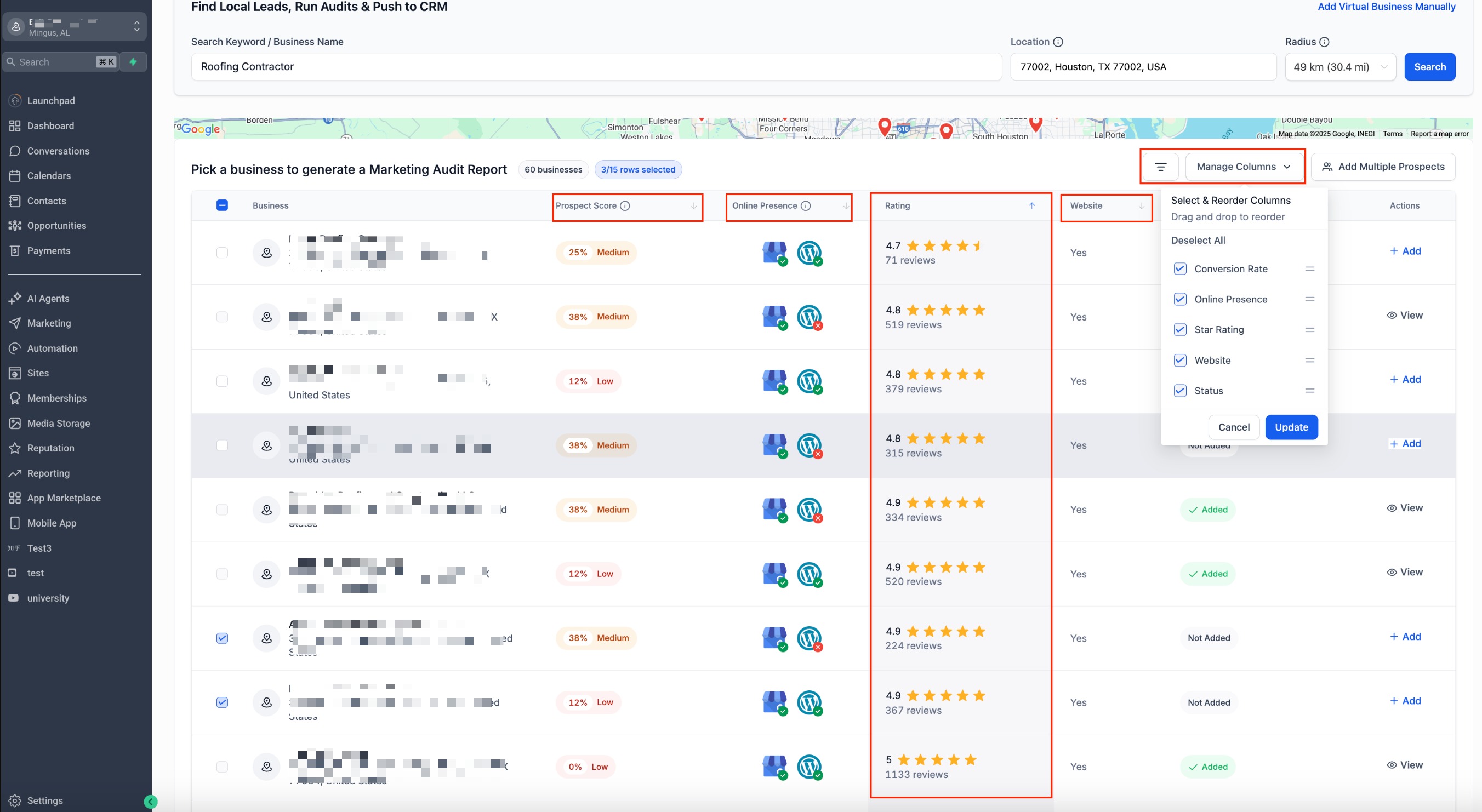Click the Rating column sort arrow
Image resolution: width=1482 pixels, height=812 pixels.
coord(1031,206)
